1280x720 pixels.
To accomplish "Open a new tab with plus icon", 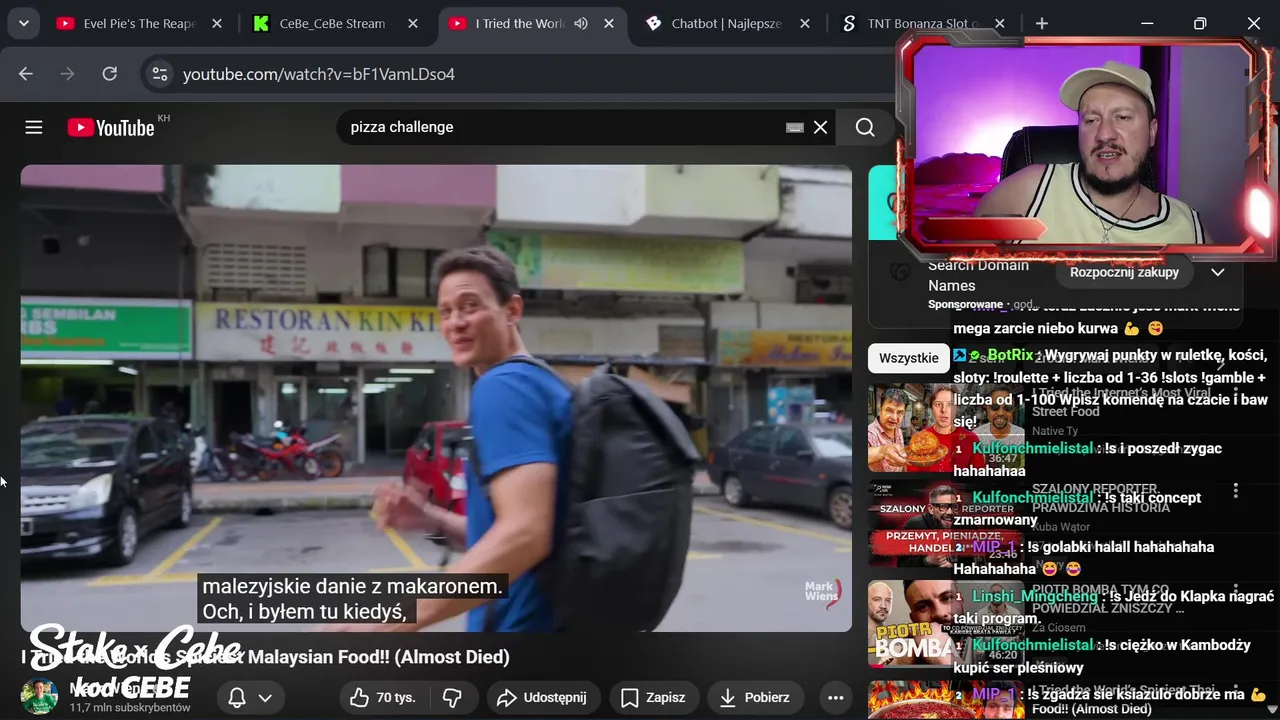I will [x=1042, y=23].
